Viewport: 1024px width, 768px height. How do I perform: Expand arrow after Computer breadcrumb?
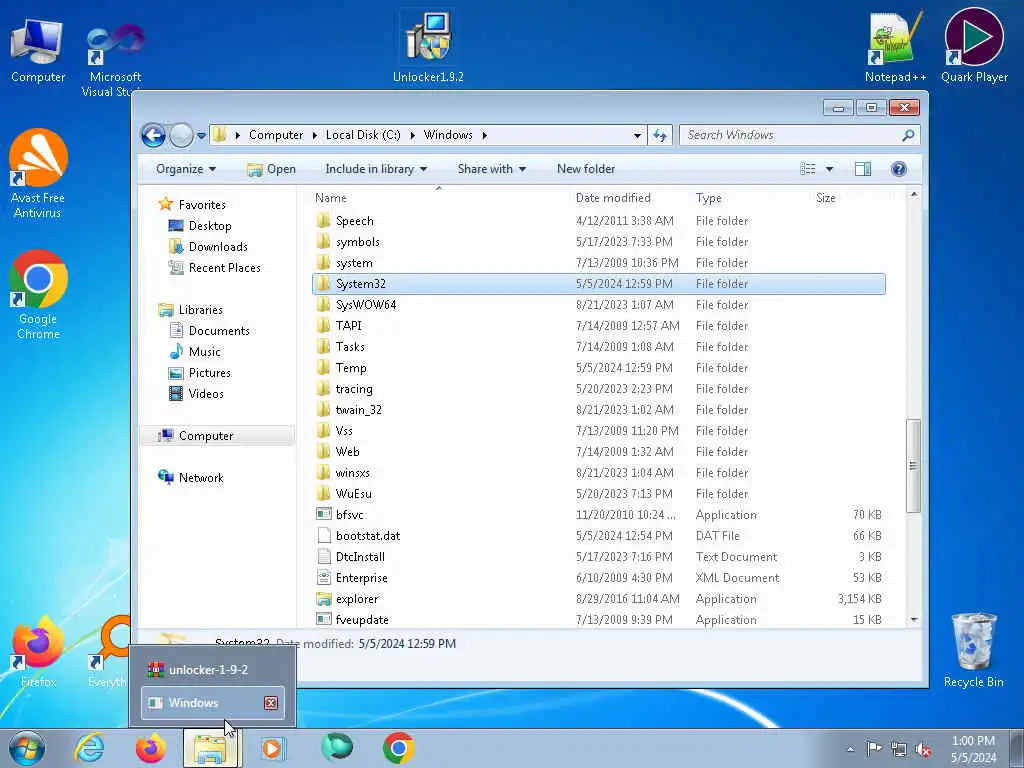tap(315, 135)
